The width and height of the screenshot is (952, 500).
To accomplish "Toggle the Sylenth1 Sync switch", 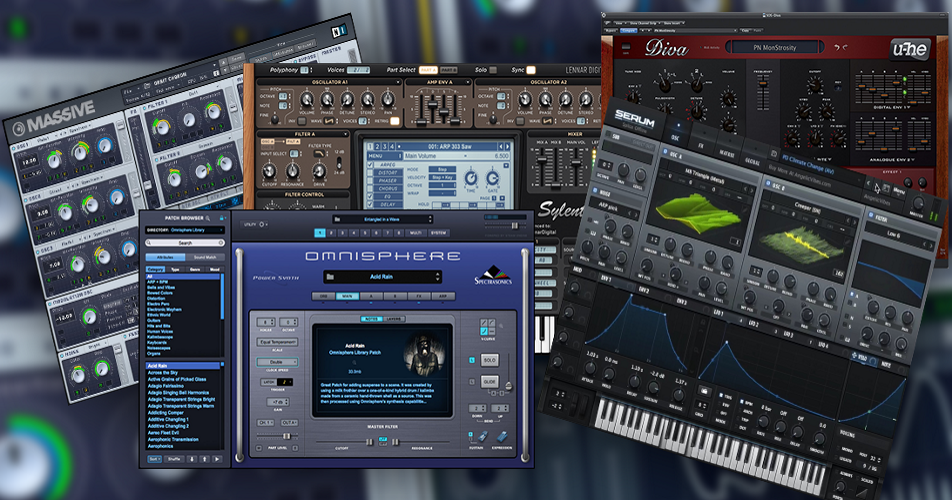I will (x=531, y=70).
